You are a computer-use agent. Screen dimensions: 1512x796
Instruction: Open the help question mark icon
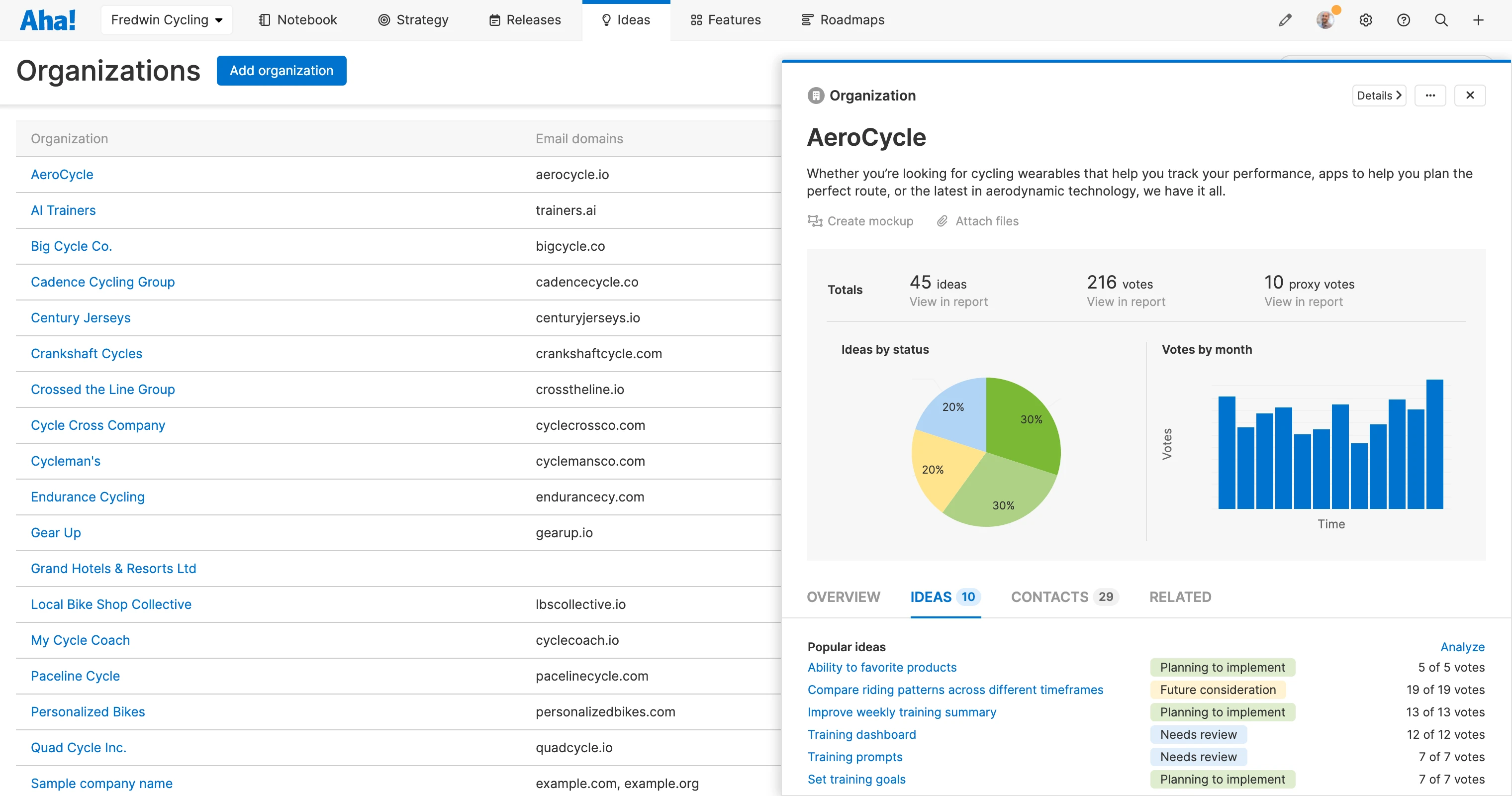(x=1403, y=20)
